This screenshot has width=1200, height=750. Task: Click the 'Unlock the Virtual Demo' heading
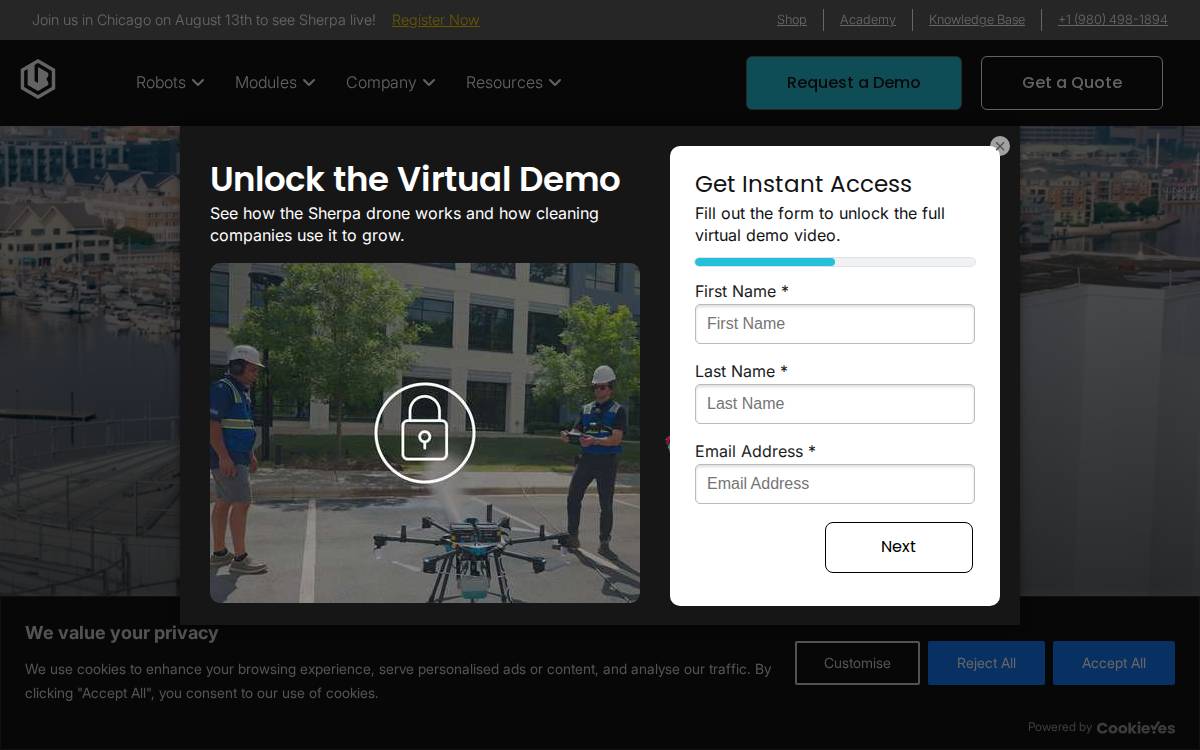click(415, 179)
